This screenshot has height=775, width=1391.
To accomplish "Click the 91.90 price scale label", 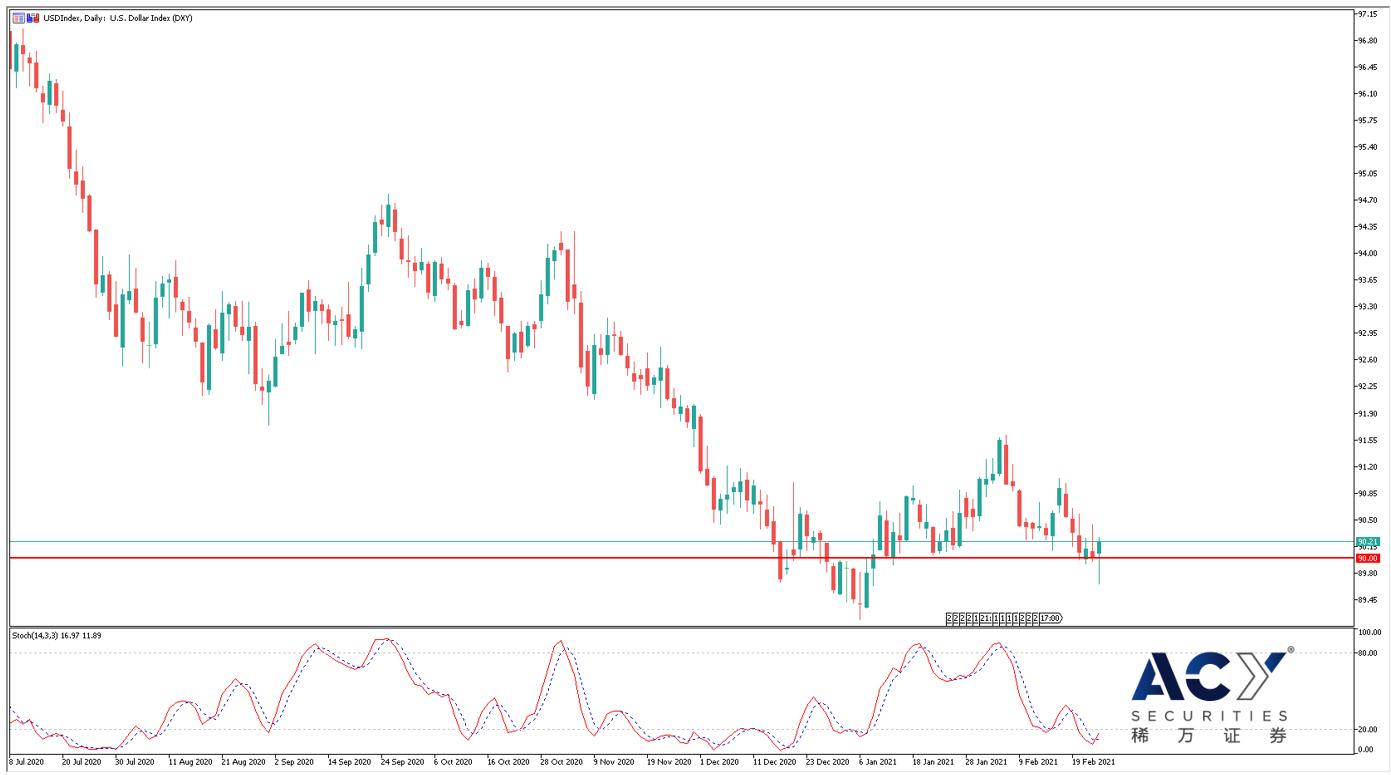I will [1370, 413].
